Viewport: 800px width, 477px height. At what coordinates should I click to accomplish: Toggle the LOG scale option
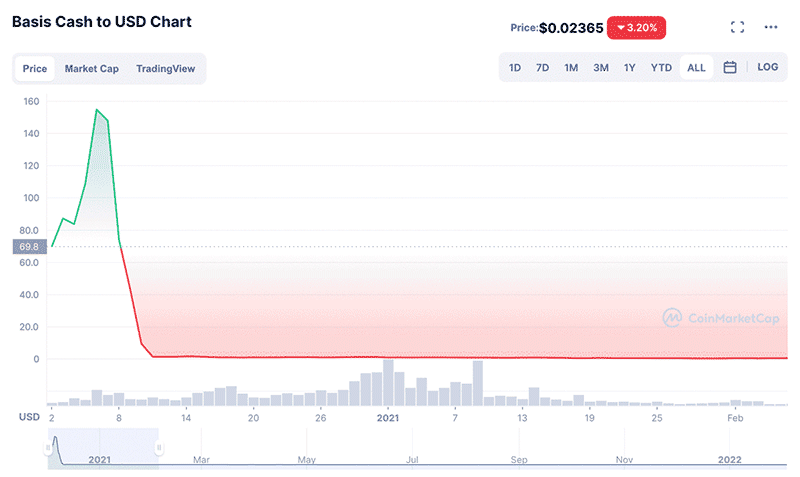[767, 67]
